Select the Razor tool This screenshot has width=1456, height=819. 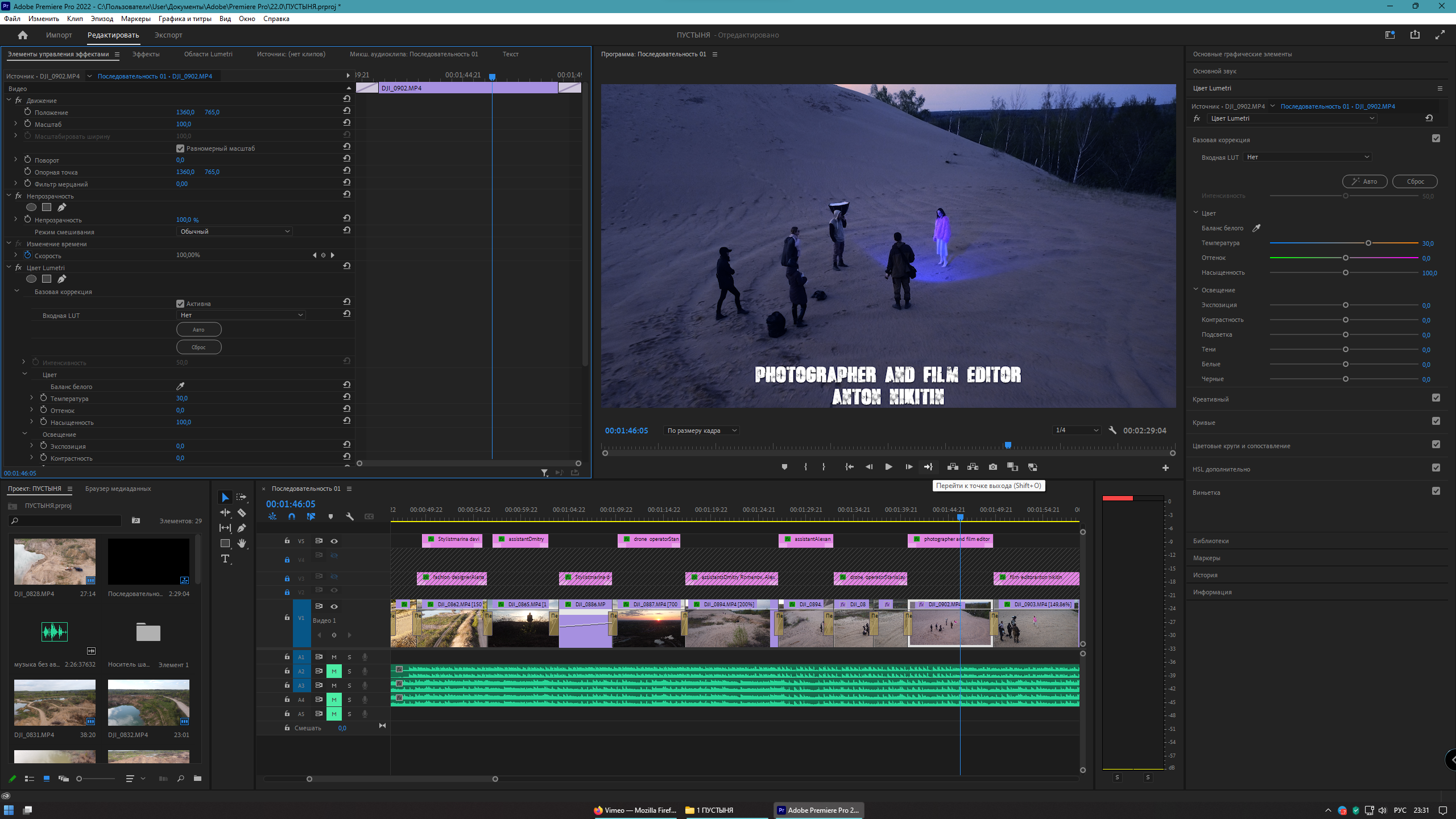pos(242,512)
